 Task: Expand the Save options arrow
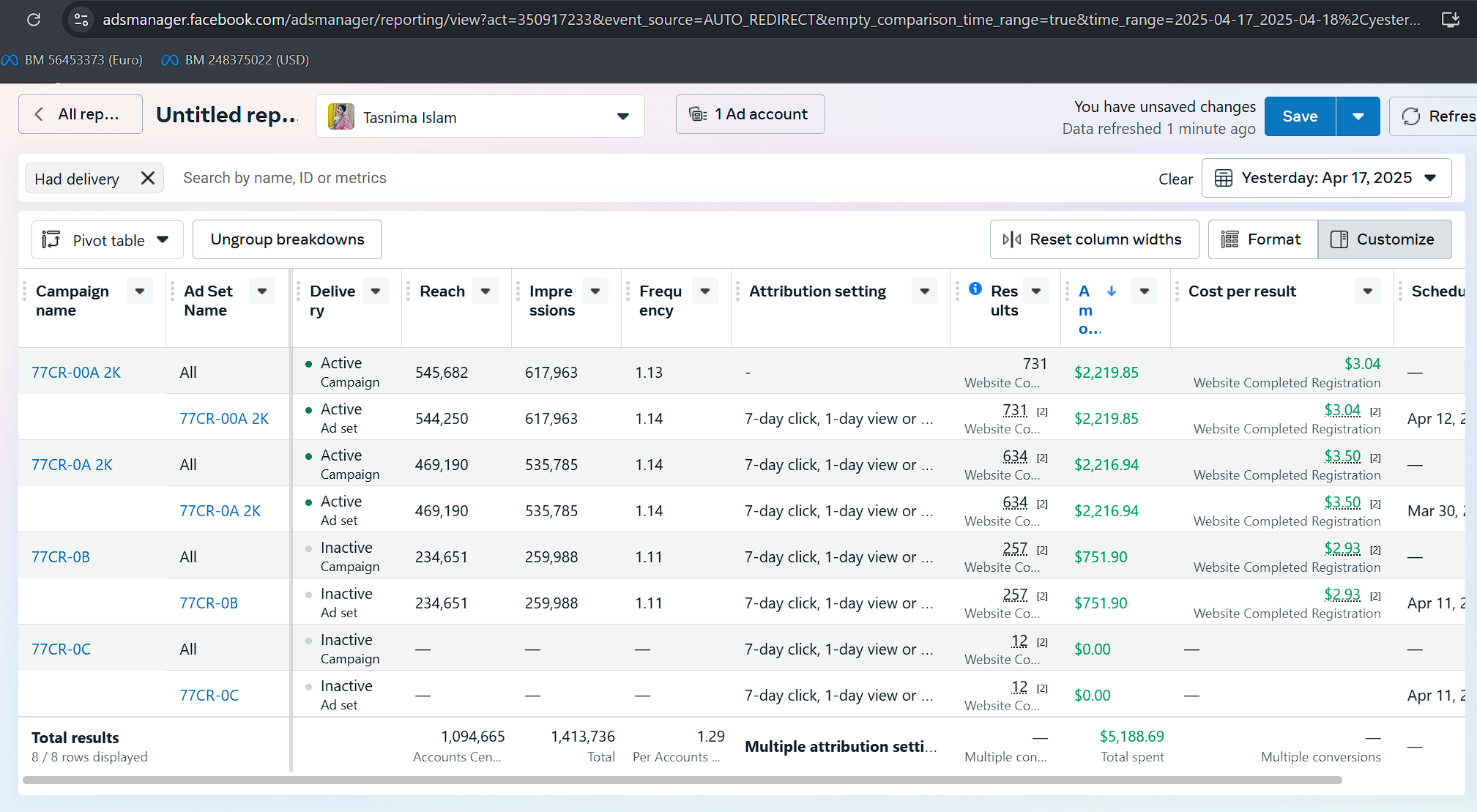[x=1358, y=116]
